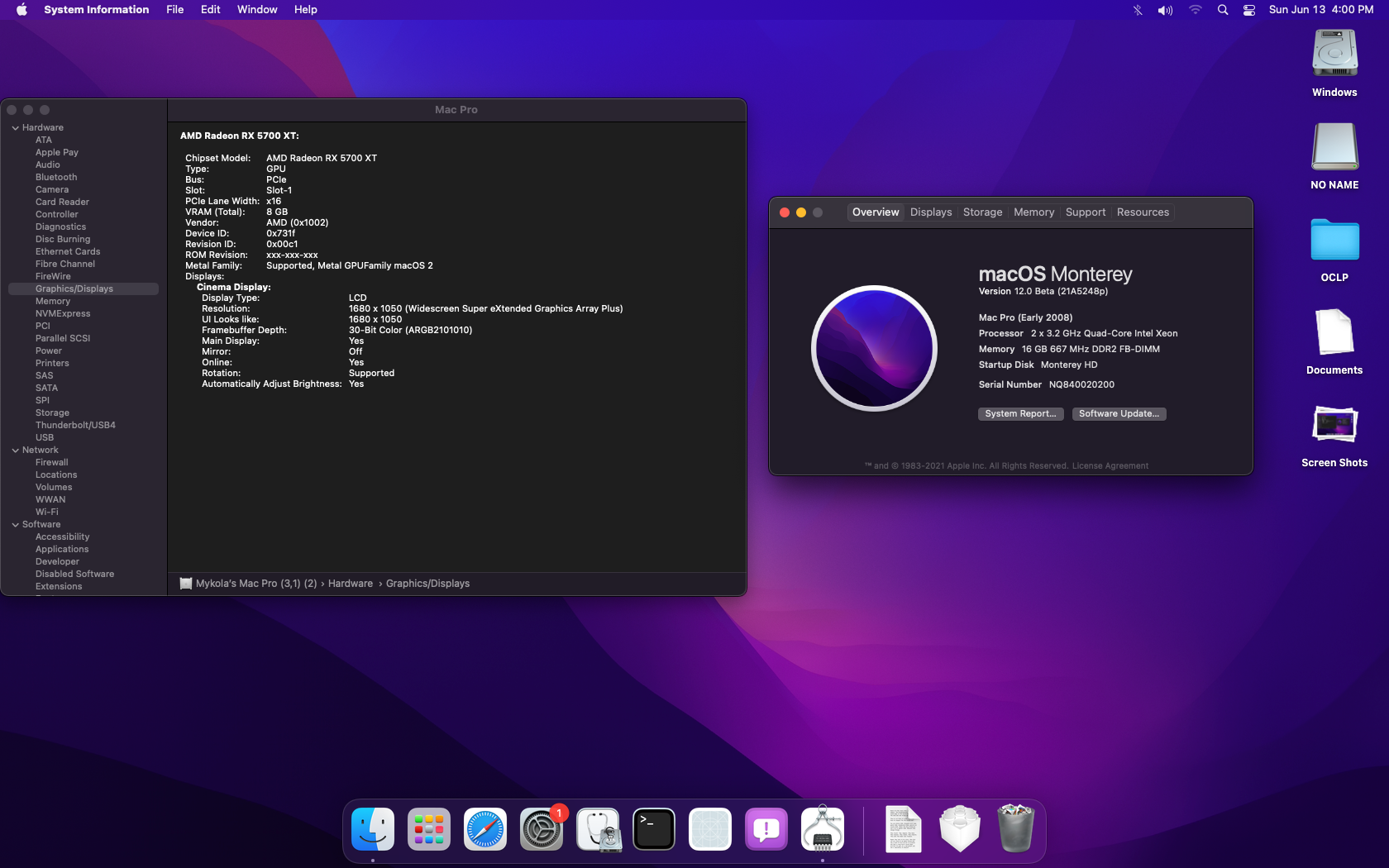Viewport: 1389px width, 868px height.
Task: Open Disk Utility from the Dock
Action: click(x=598, y=829)
